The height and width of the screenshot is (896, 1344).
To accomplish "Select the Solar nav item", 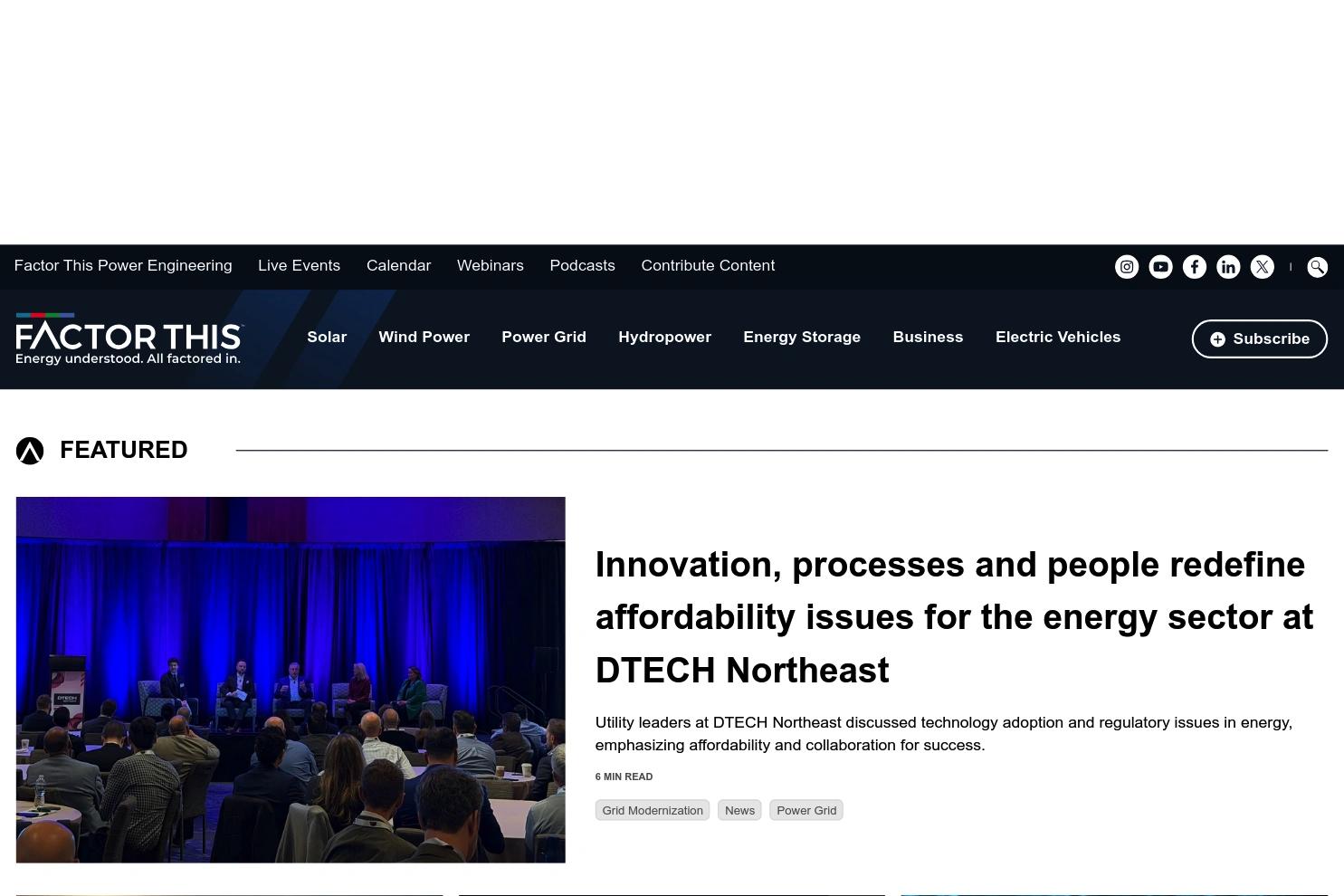I will tap(327, 337).
